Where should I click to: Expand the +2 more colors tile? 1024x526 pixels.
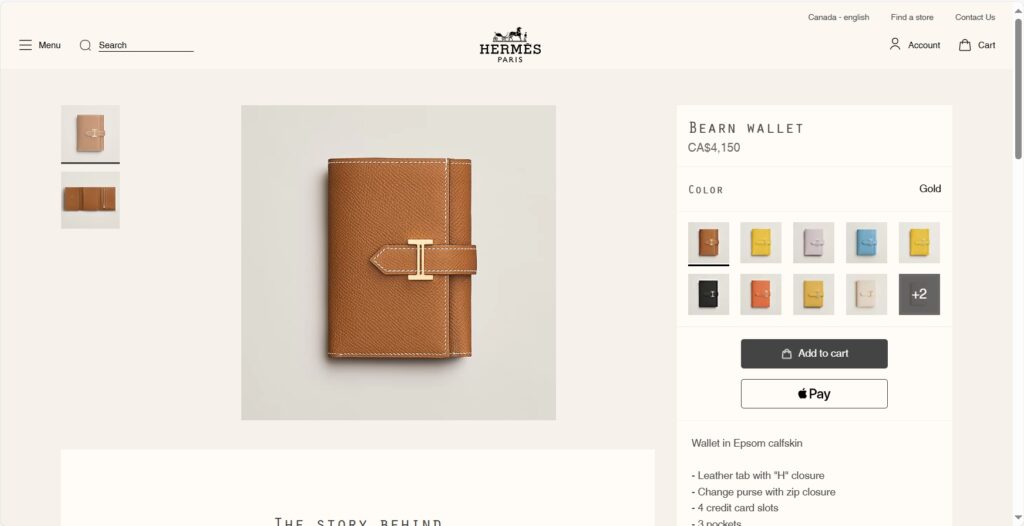tap(920, 295)
